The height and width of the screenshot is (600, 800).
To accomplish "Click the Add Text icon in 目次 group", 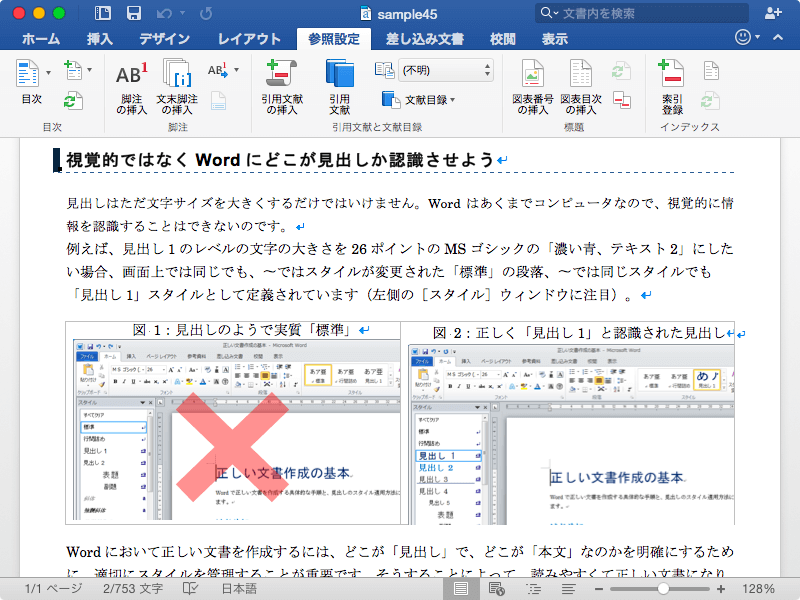I will coord(73,70).
